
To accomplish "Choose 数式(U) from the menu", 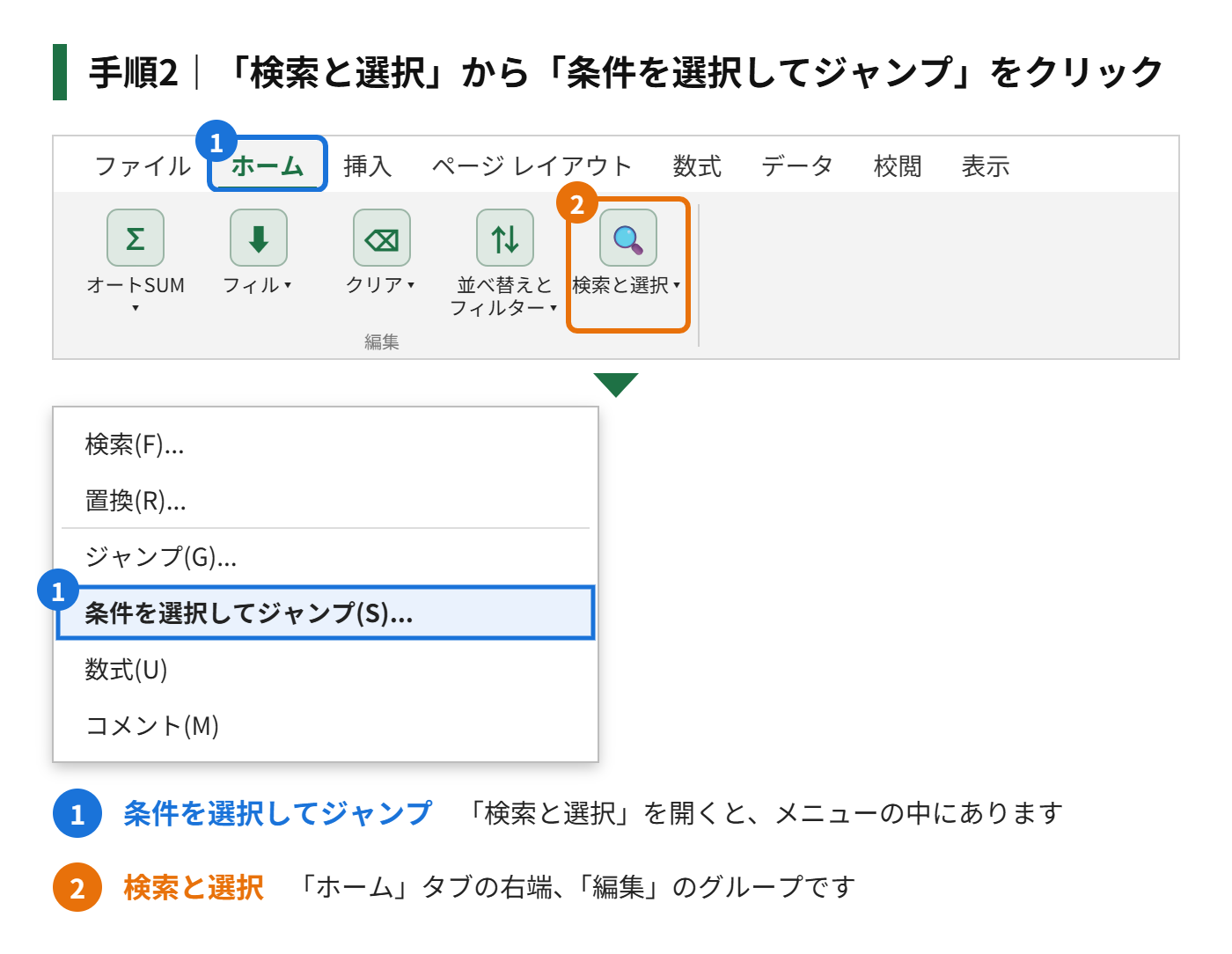I will [x=326, y=670].
